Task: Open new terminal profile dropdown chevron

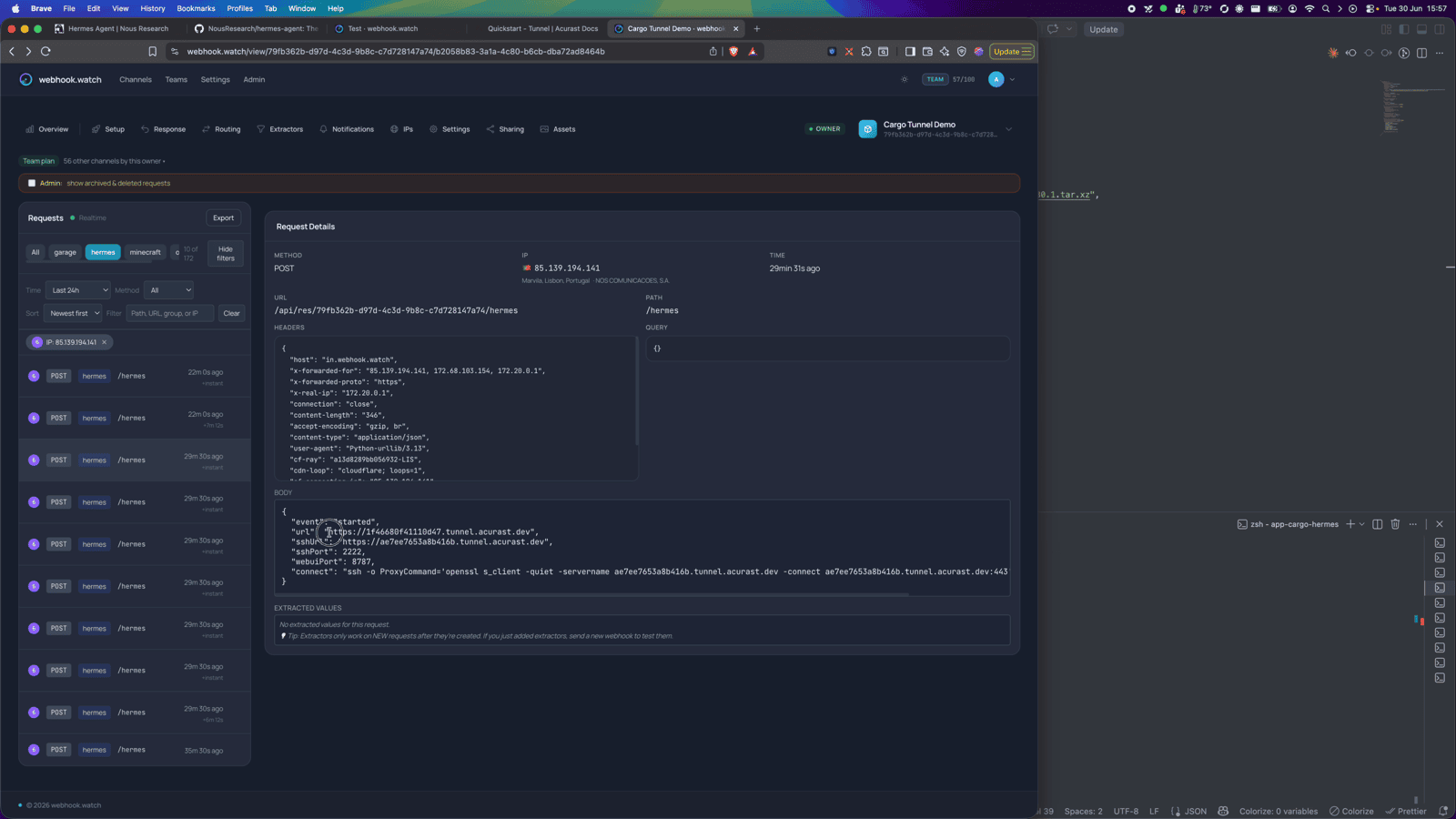Action: point(1362,524)
